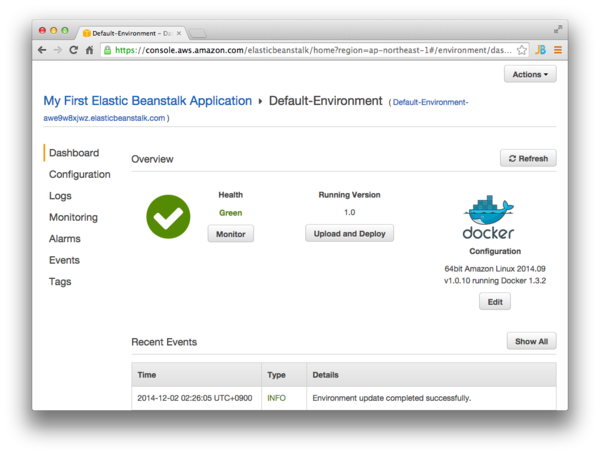Open Events in the sidebar
600x455 pixels.
(64, 260)
